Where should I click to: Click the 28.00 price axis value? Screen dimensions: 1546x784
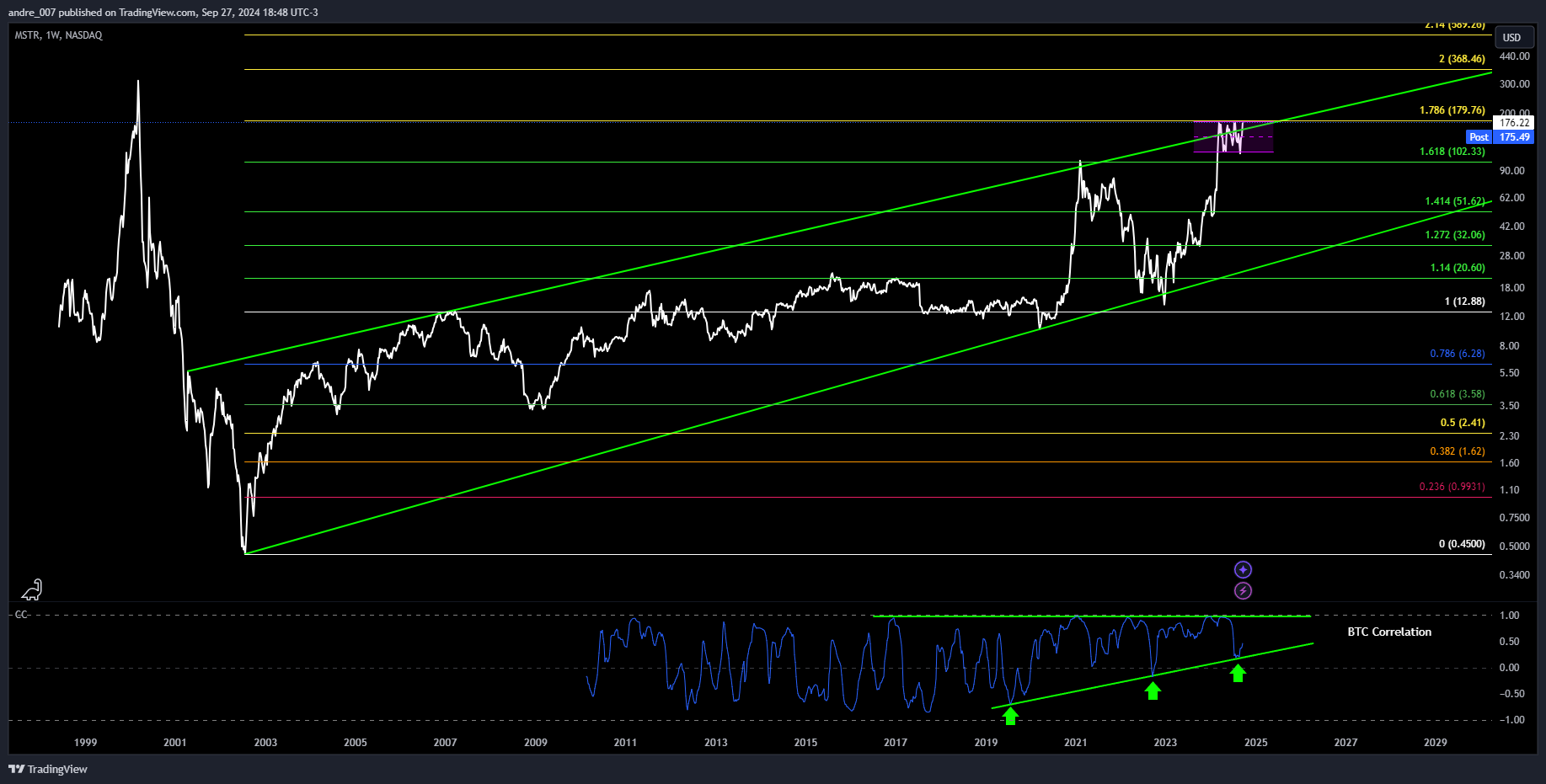click(1511, 256)
